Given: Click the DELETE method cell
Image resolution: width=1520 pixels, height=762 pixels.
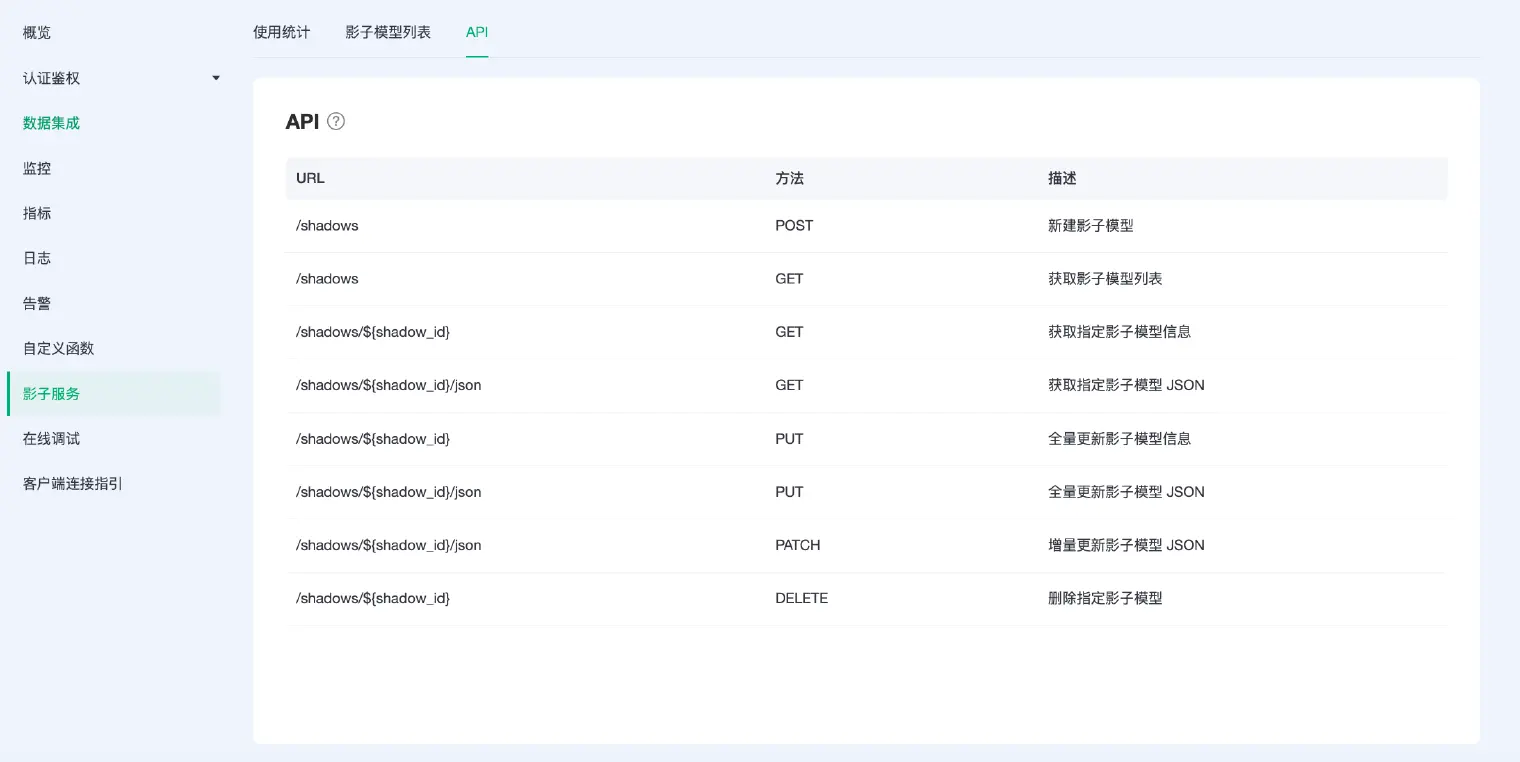Looking at the screenshot, I should pos(801,598).
